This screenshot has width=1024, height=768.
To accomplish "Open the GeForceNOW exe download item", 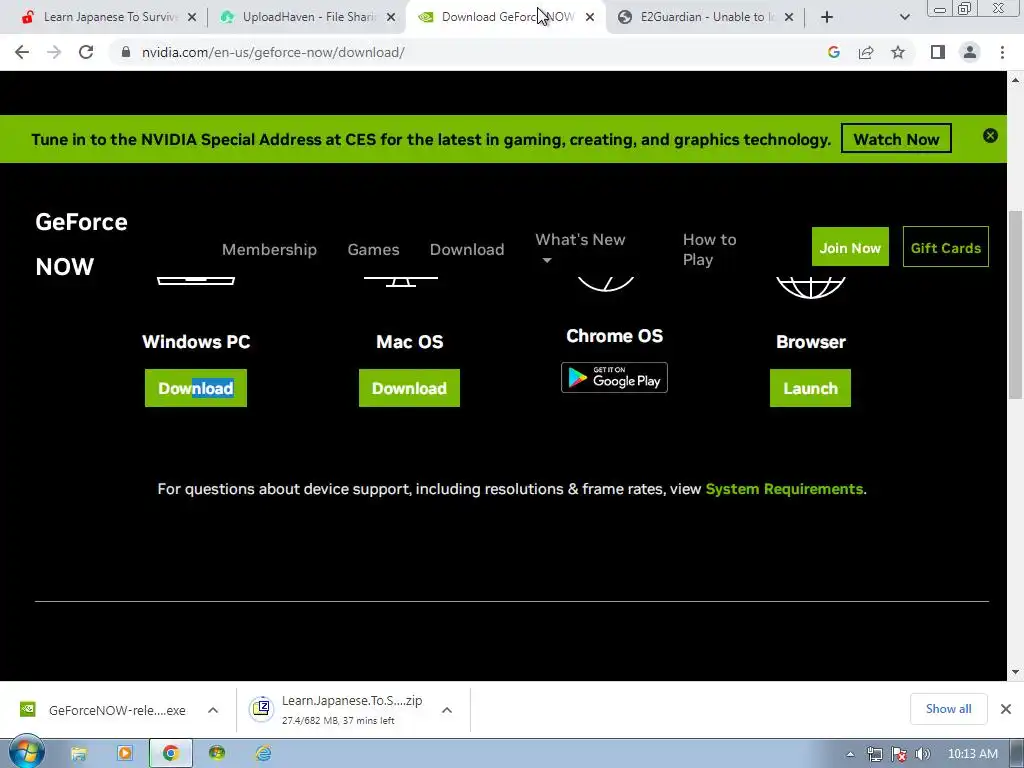I will click(x=104, y=710).
